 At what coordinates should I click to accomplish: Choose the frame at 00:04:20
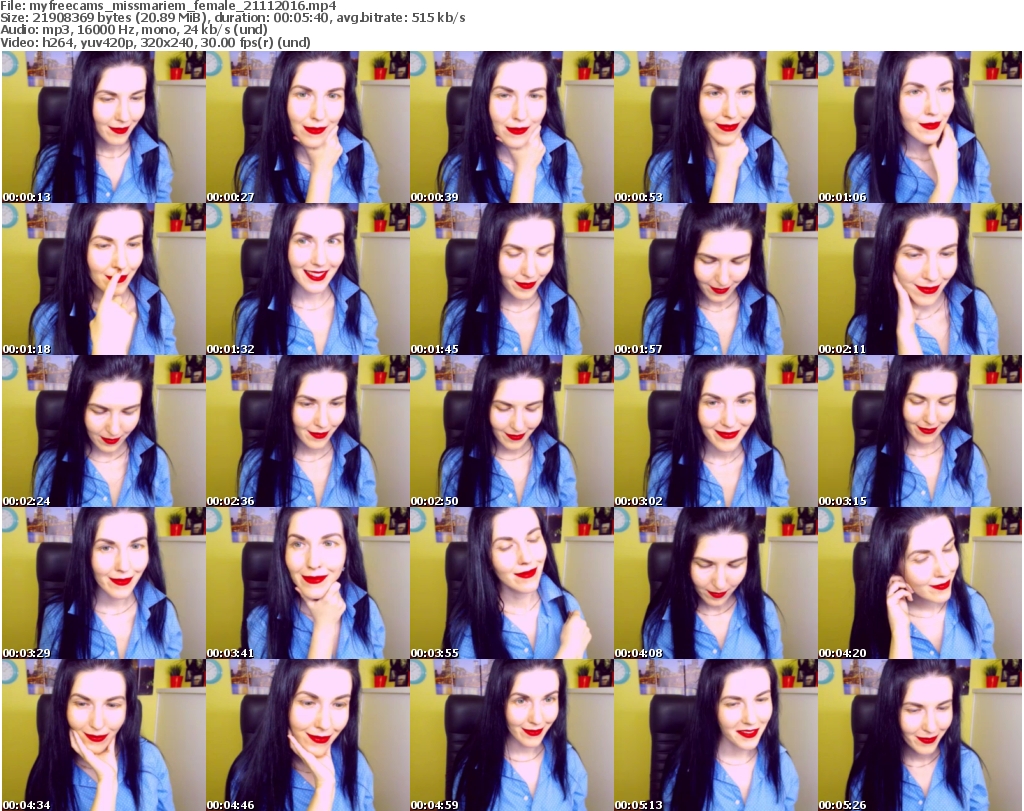point(920,583)
